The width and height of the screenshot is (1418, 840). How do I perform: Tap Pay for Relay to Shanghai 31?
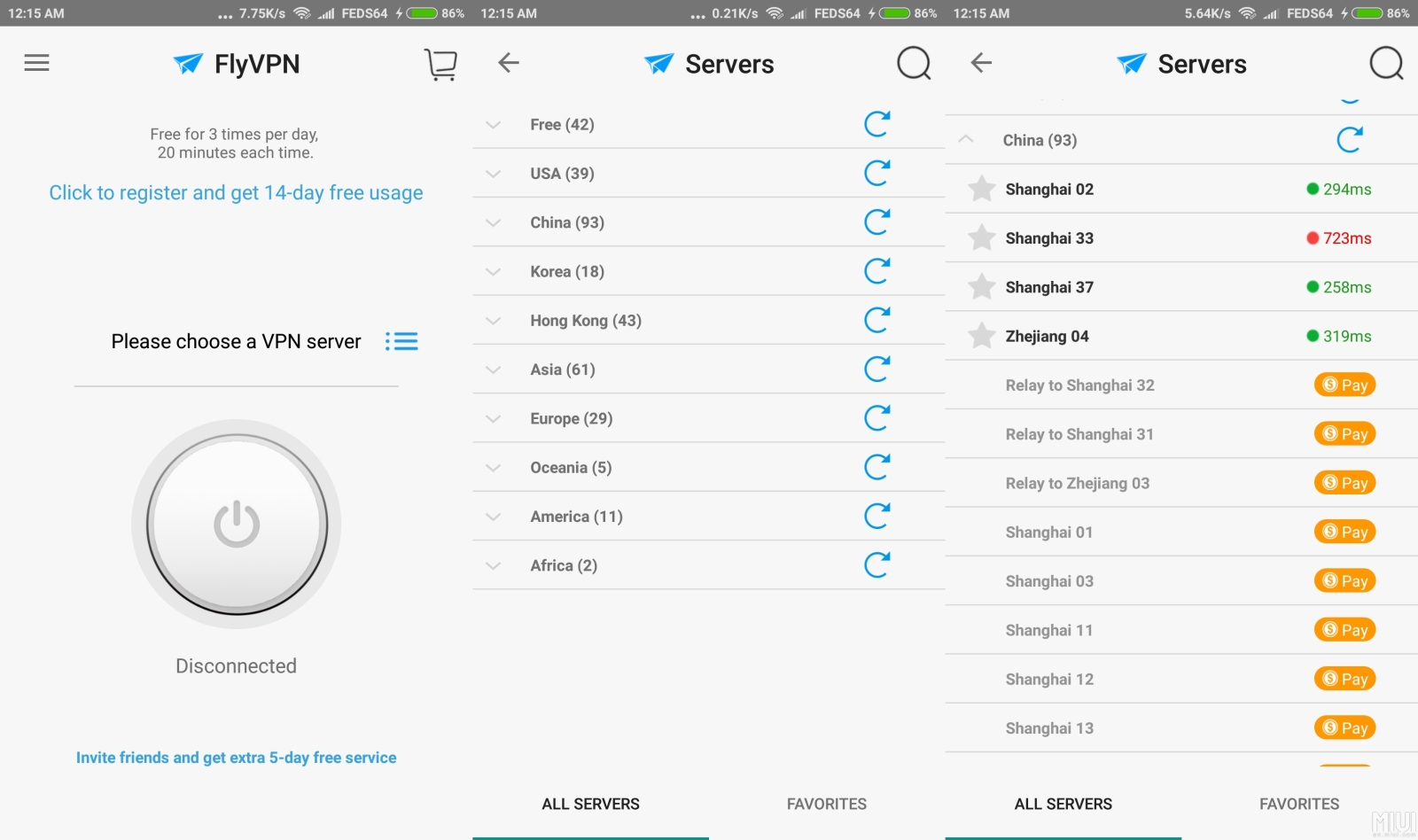(x=1344, y=433)
